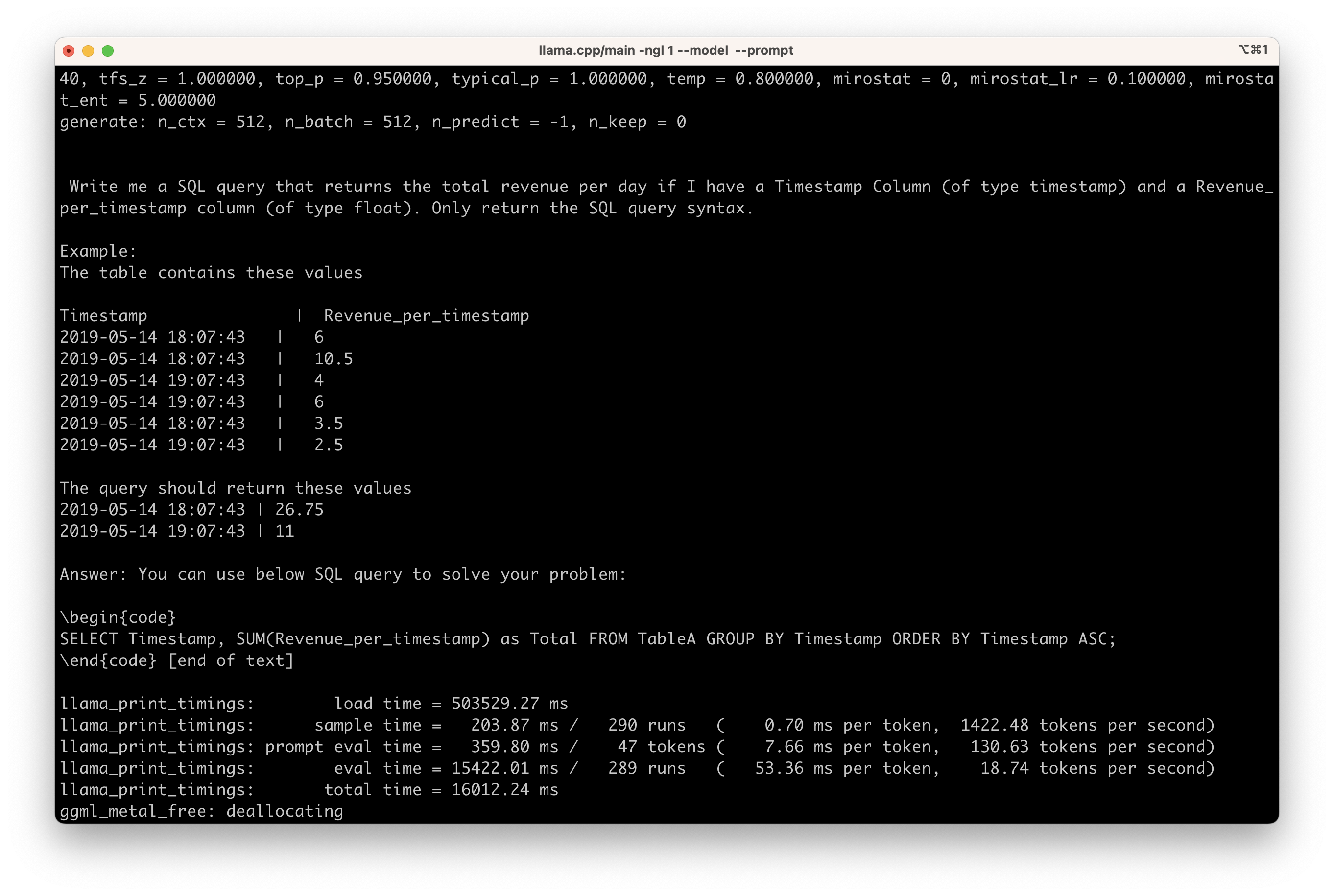1334x896 pixels.
Task: Click the \begin{code} line
Action: point(118,617)
